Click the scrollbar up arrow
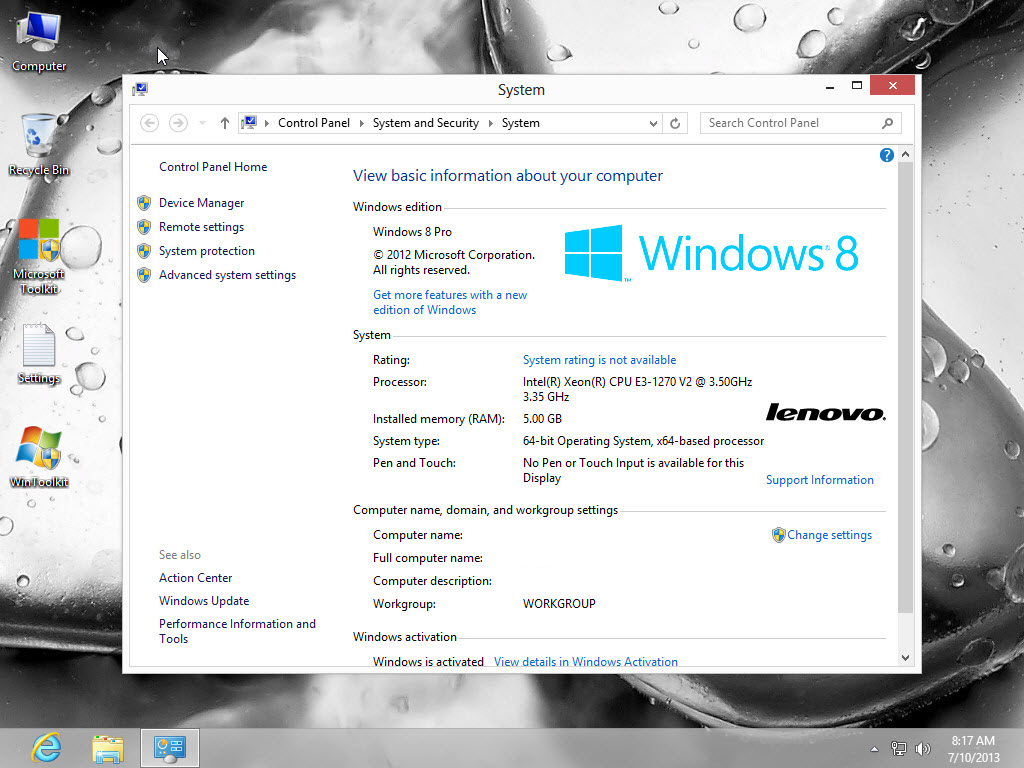 pos(905,155)
